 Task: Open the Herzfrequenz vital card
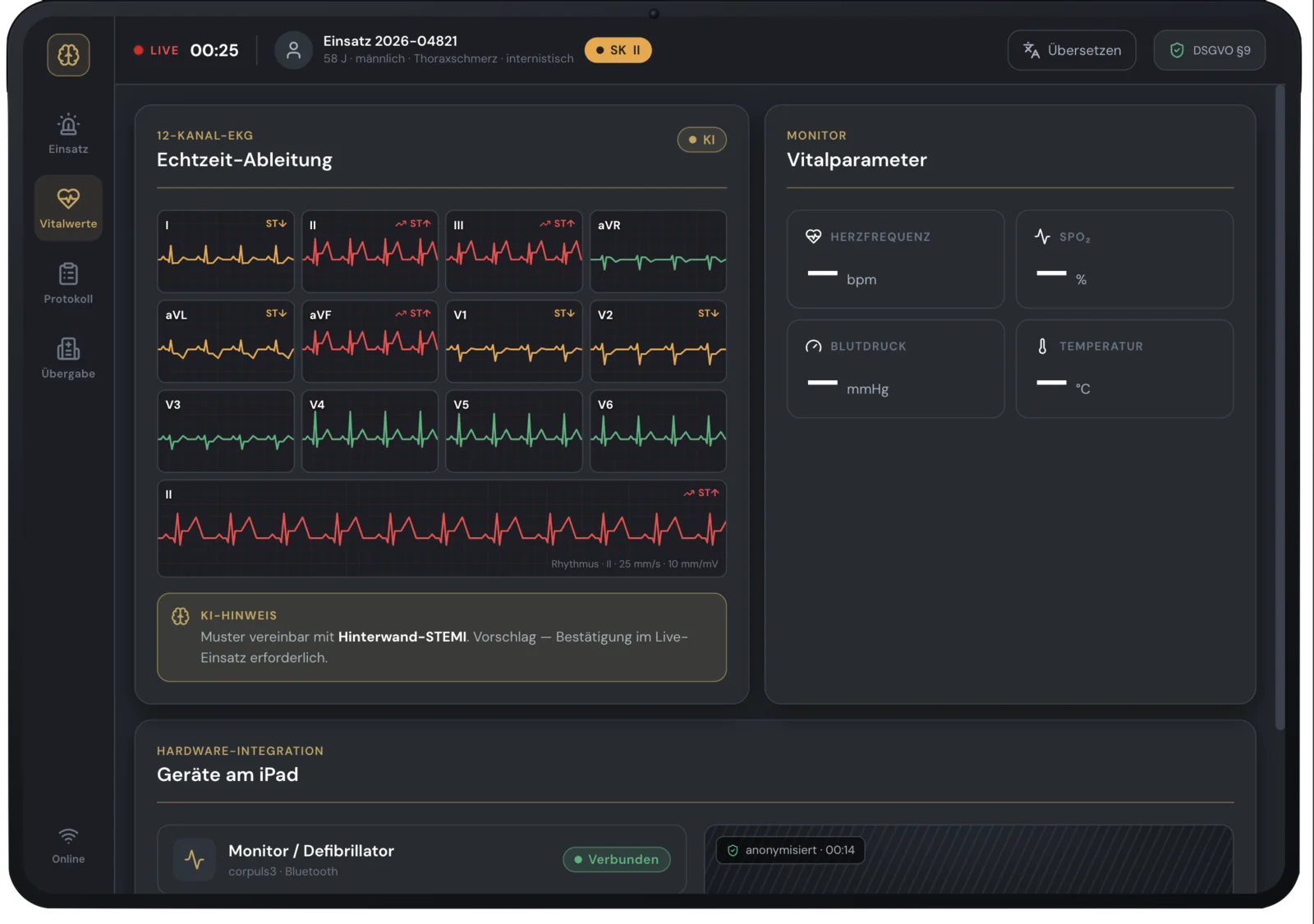(895, 259)
